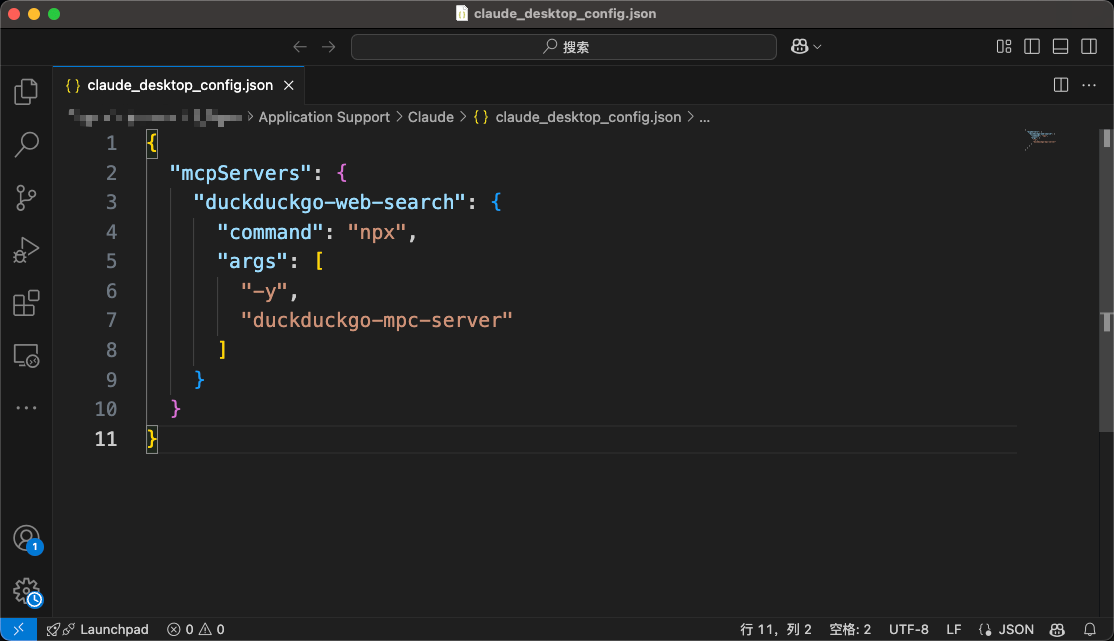This screenshot has height=641, width=1114.
Task: Open Application Support in the breadcrumb
Action: coord(324,117)
